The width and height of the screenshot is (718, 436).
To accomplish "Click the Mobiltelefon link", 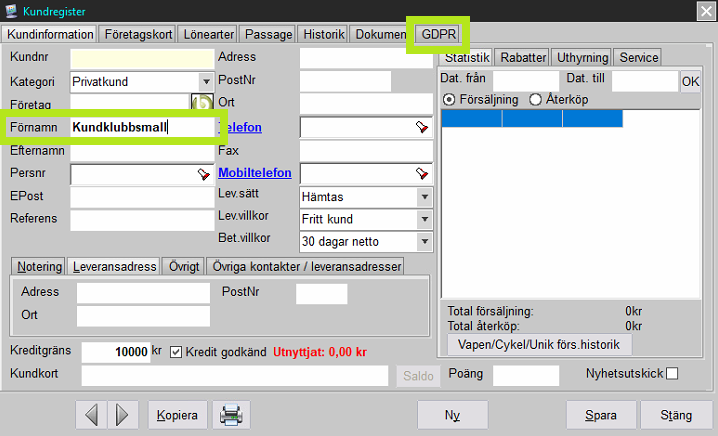I will 254,174.
